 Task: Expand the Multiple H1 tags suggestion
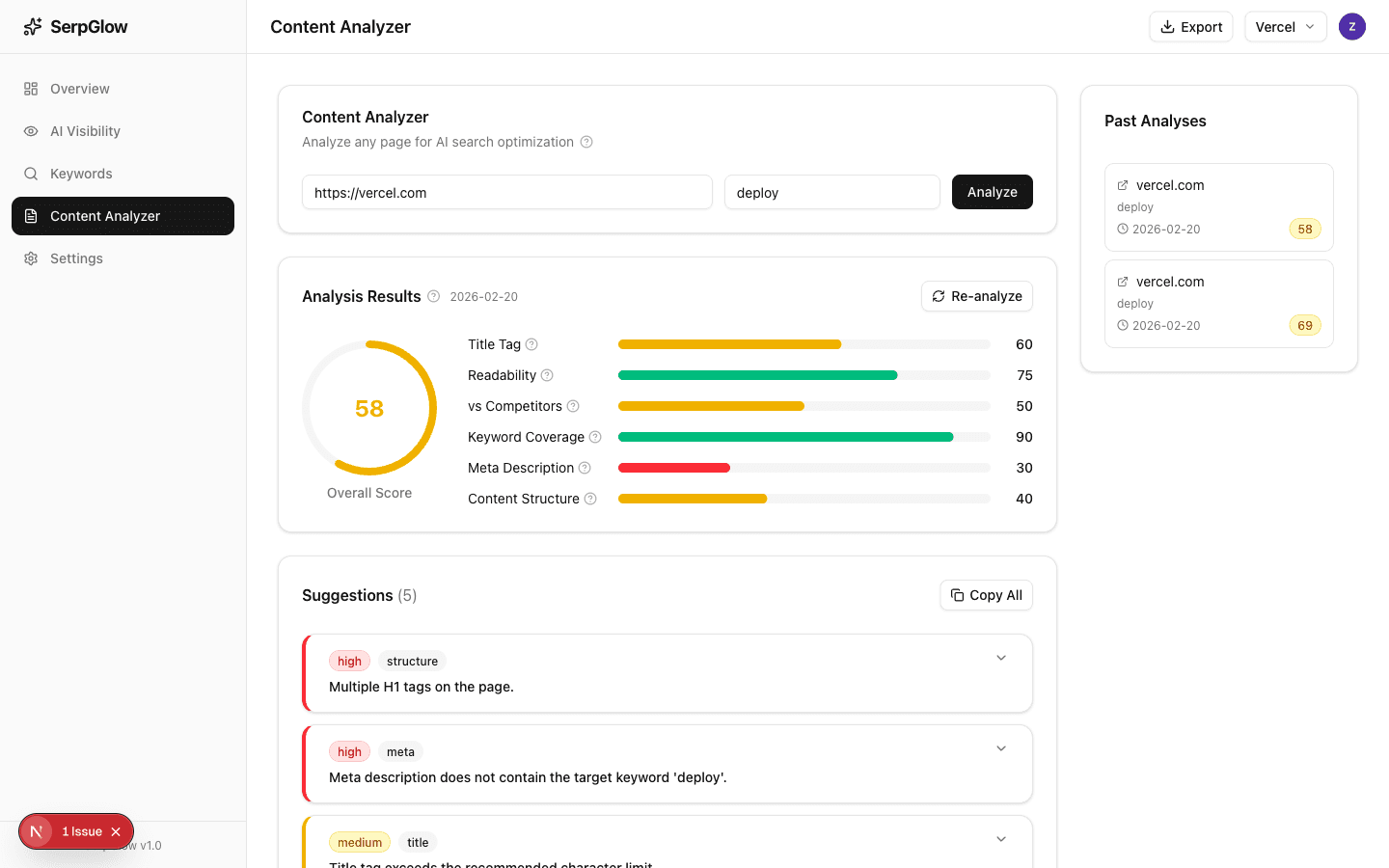click(1000, 657)
